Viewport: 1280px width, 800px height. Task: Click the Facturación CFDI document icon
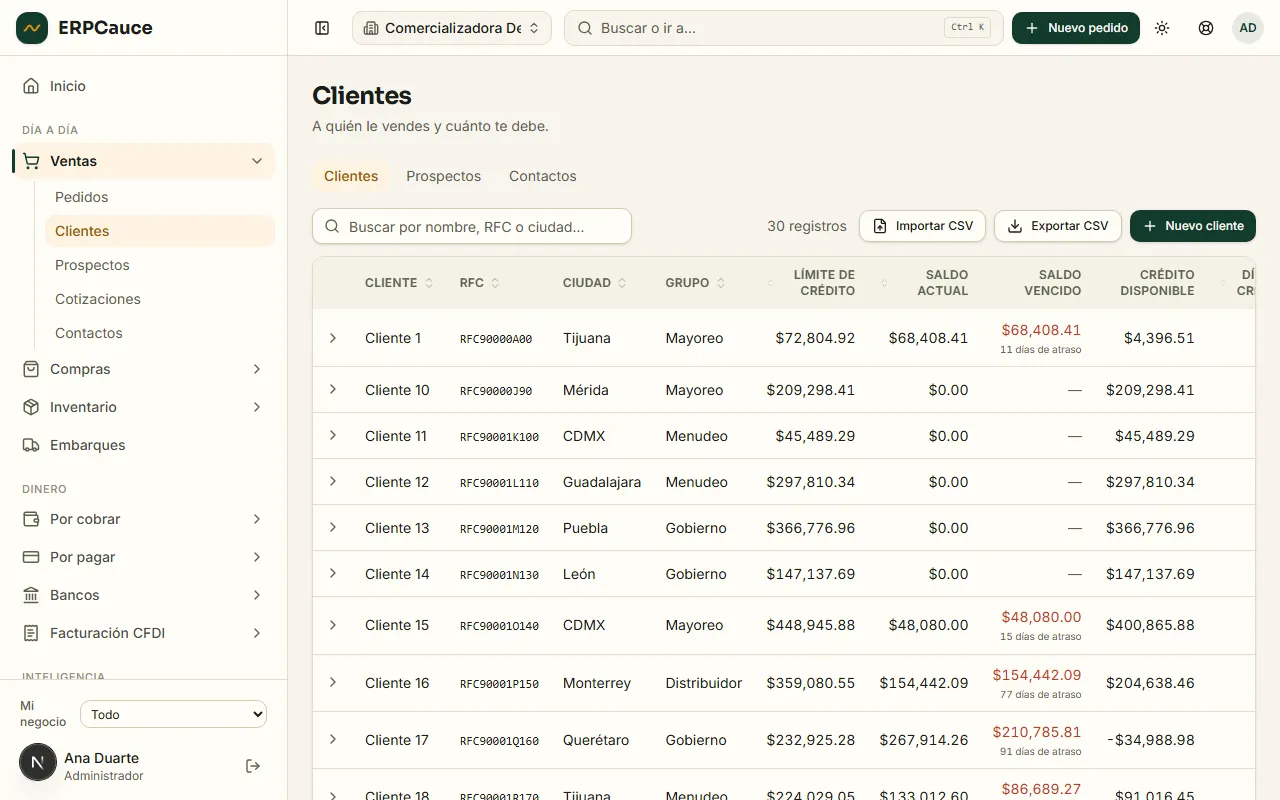(x=31, y=633)
